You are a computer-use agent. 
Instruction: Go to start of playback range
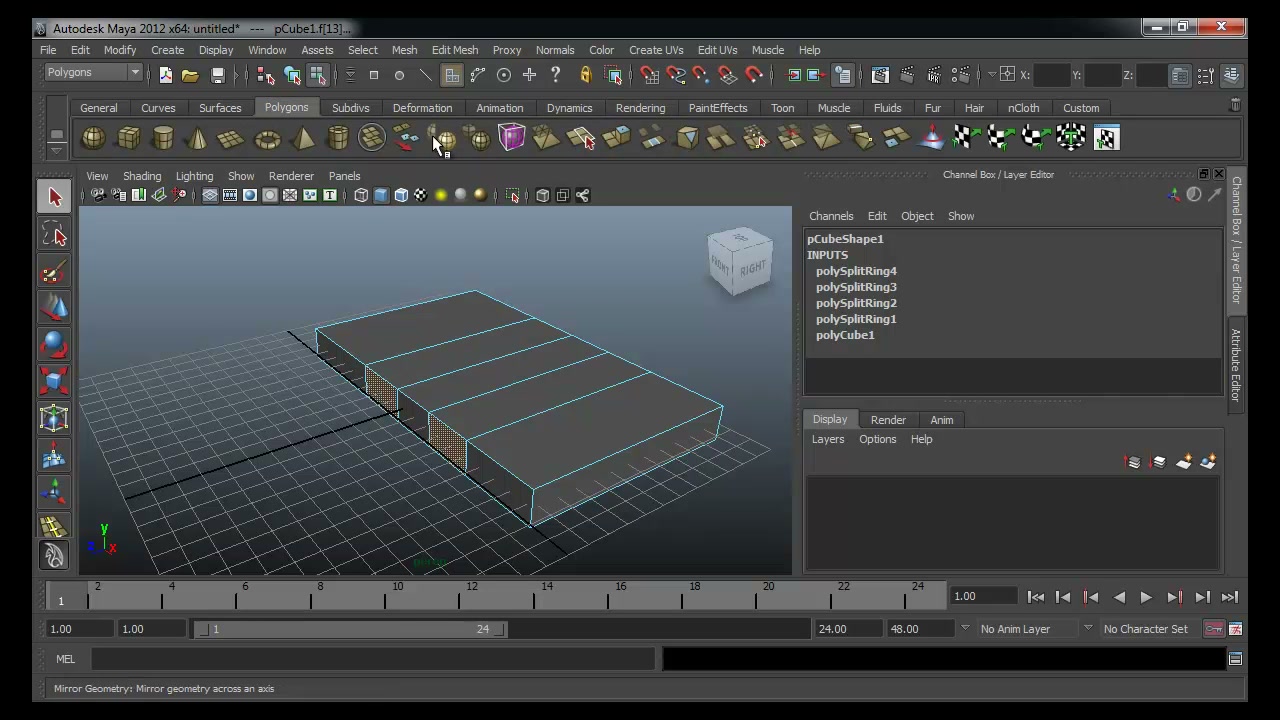pyautogui.click(x=1036, y=597)
